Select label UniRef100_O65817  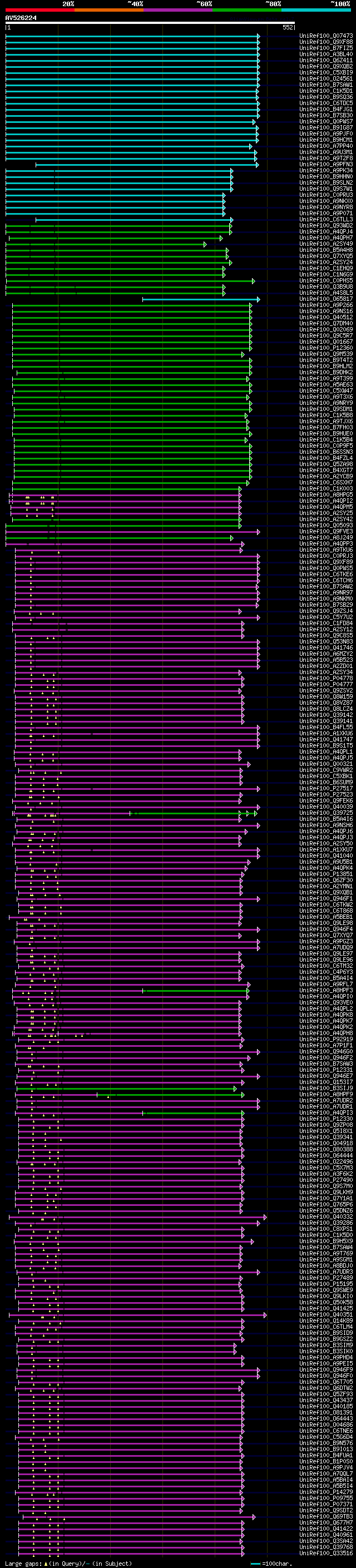[326, 299]
